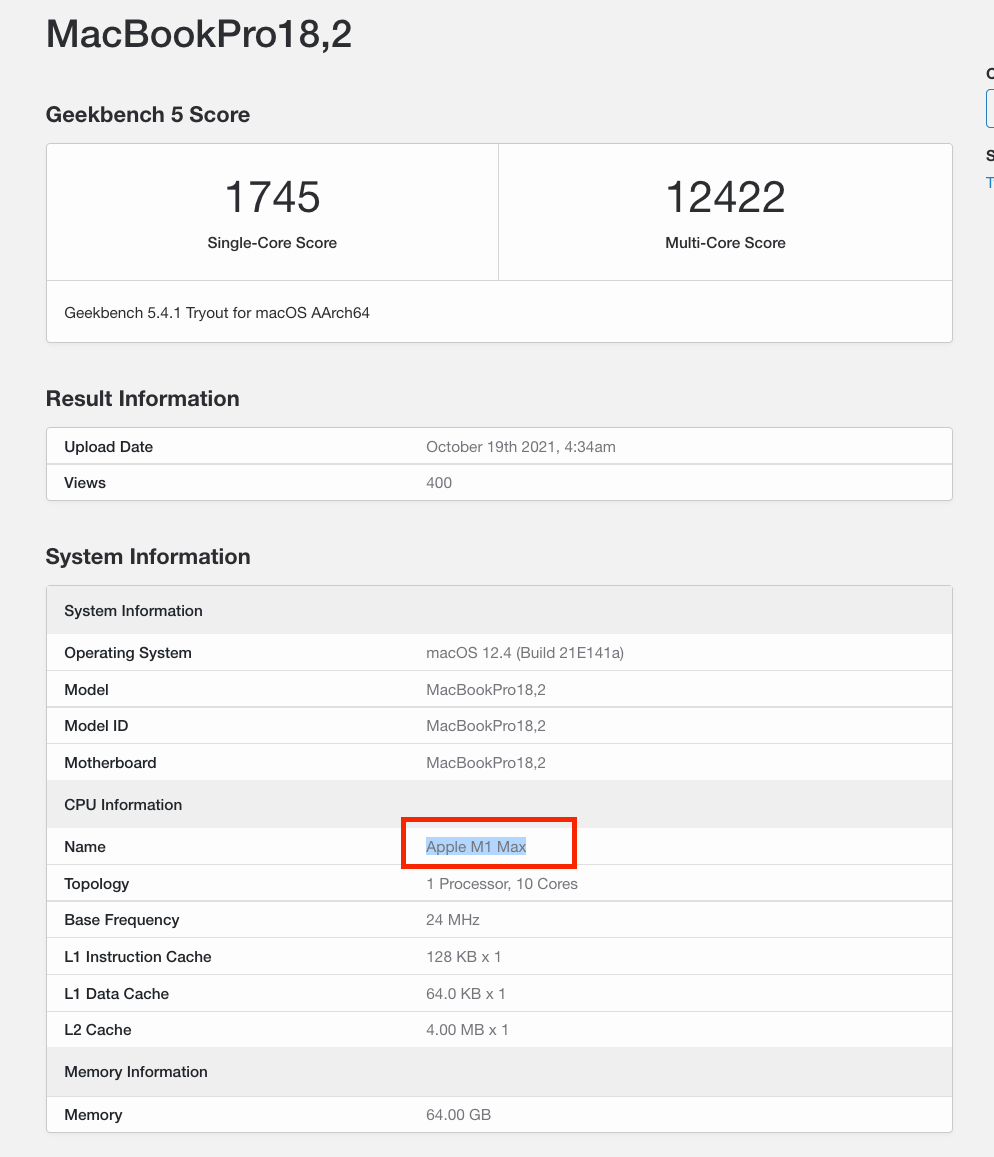Click the Operating System label
This screenshot has height=1157, width=994.
click(128, 653)
